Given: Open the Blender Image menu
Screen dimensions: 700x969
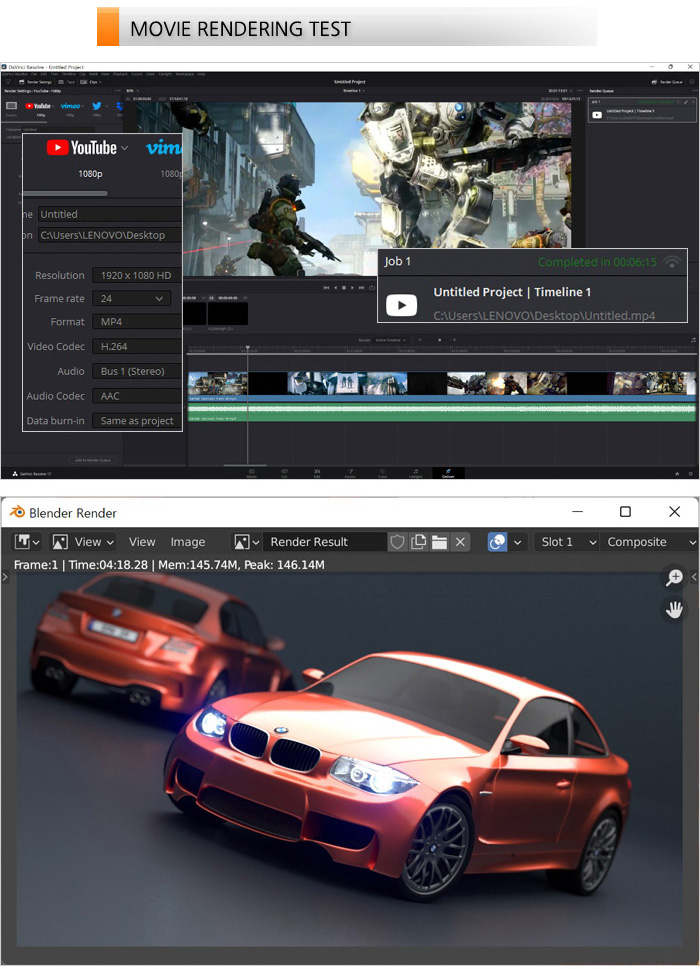Looking at the screenshot, I should click(x=187, y=542).
